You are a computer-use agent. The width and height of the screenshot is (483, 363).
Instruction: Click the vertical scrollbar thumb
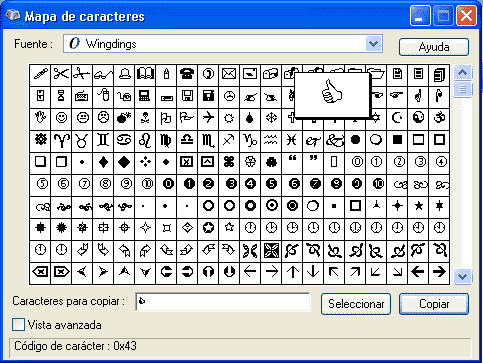(462, 89)
